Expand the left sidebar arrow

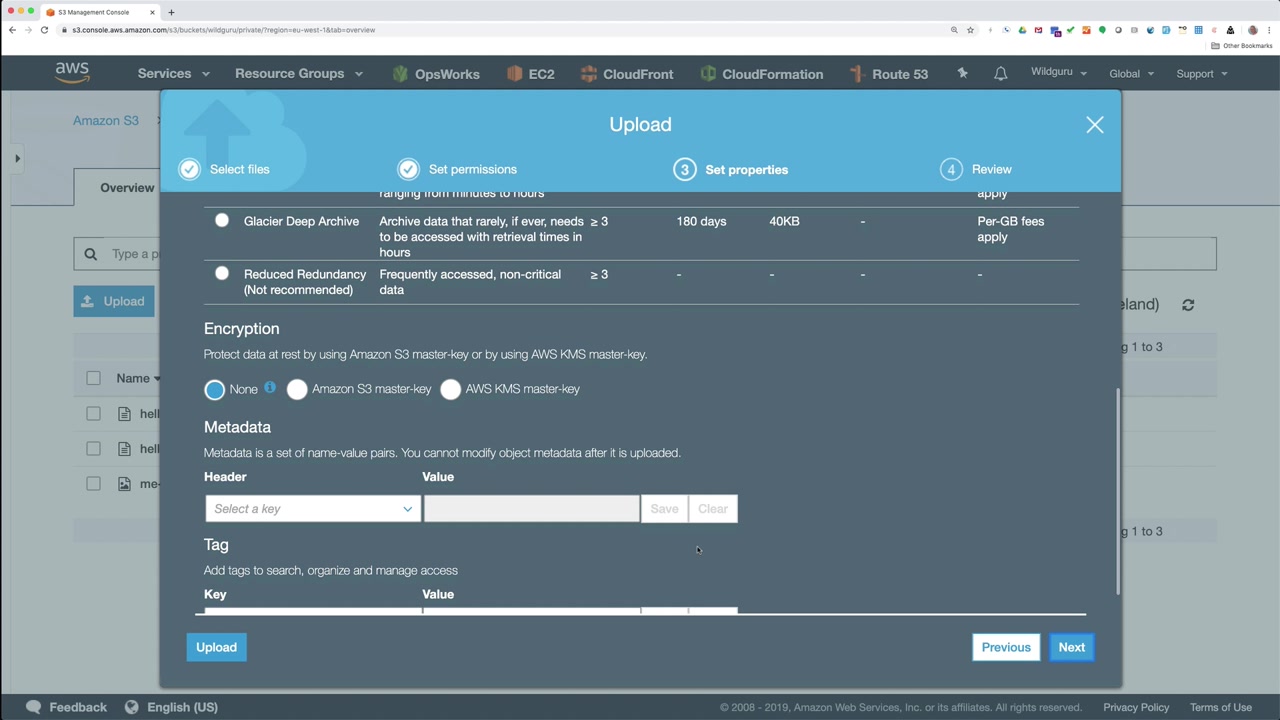(17, 158)
